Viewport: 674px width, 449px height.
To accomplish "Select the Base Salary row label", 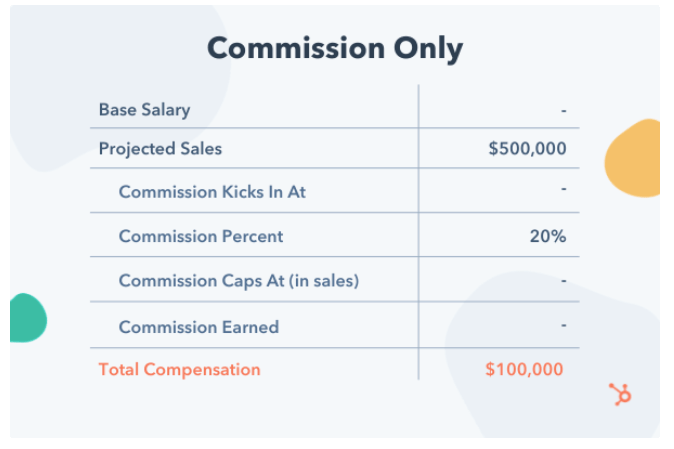I will 144,110.
